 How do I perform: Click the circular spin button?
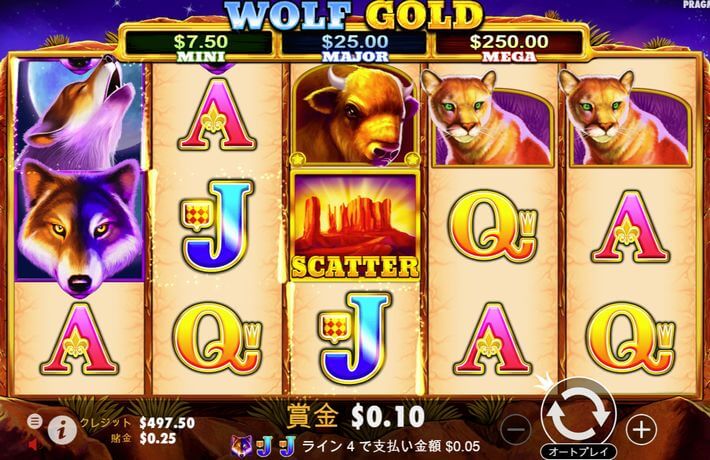click(579, 413)
